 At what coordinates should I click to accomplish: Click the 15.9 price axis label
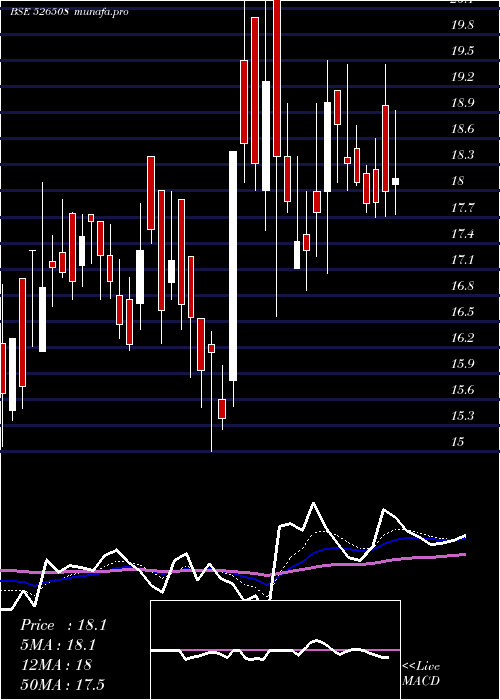pos(462,364)
